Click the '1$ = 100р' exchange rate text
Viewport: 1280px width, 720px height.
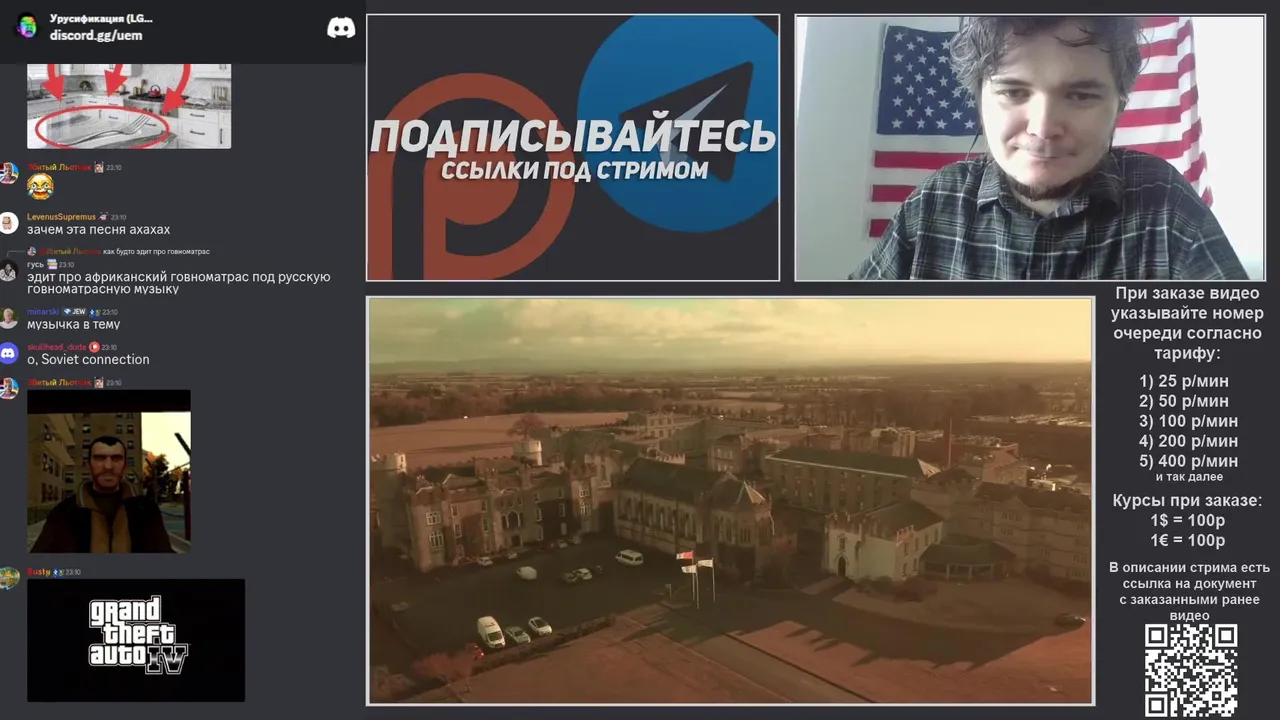point(1188,521)
